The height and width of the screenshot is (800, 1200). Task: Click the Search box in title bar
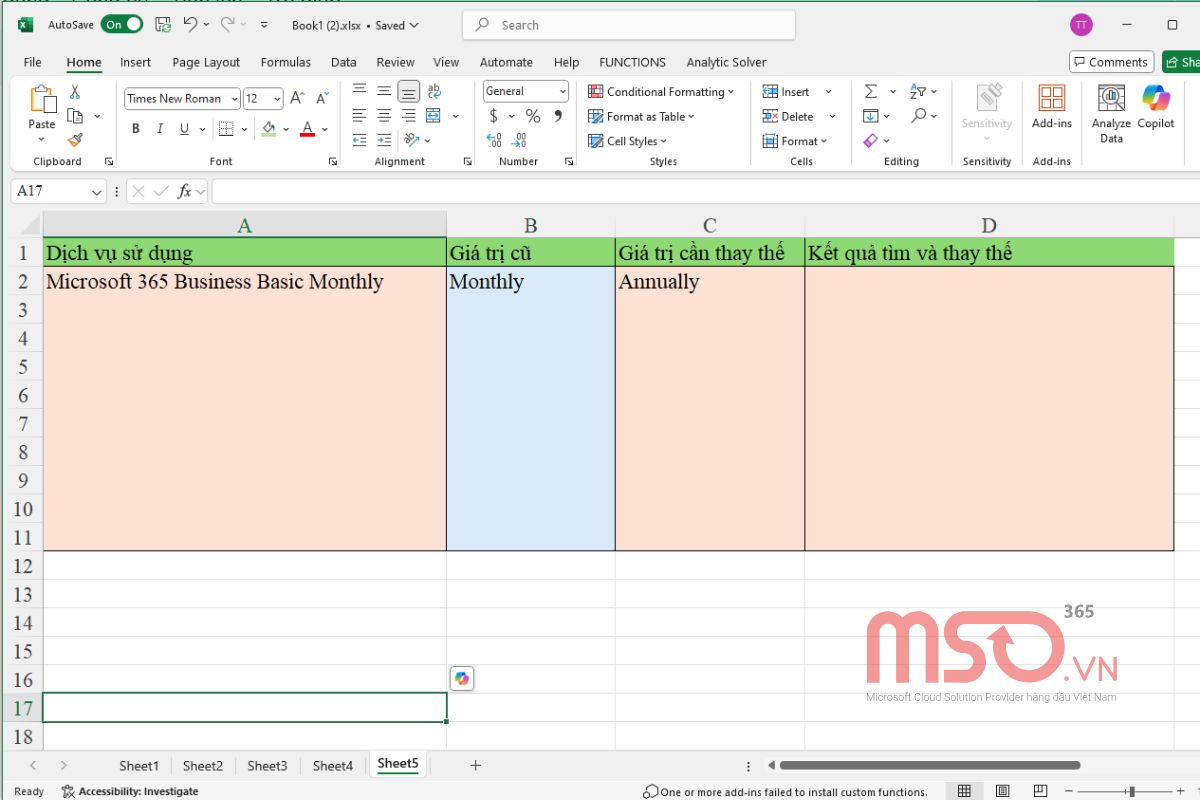pyautogui.click(x=629, y=25)
